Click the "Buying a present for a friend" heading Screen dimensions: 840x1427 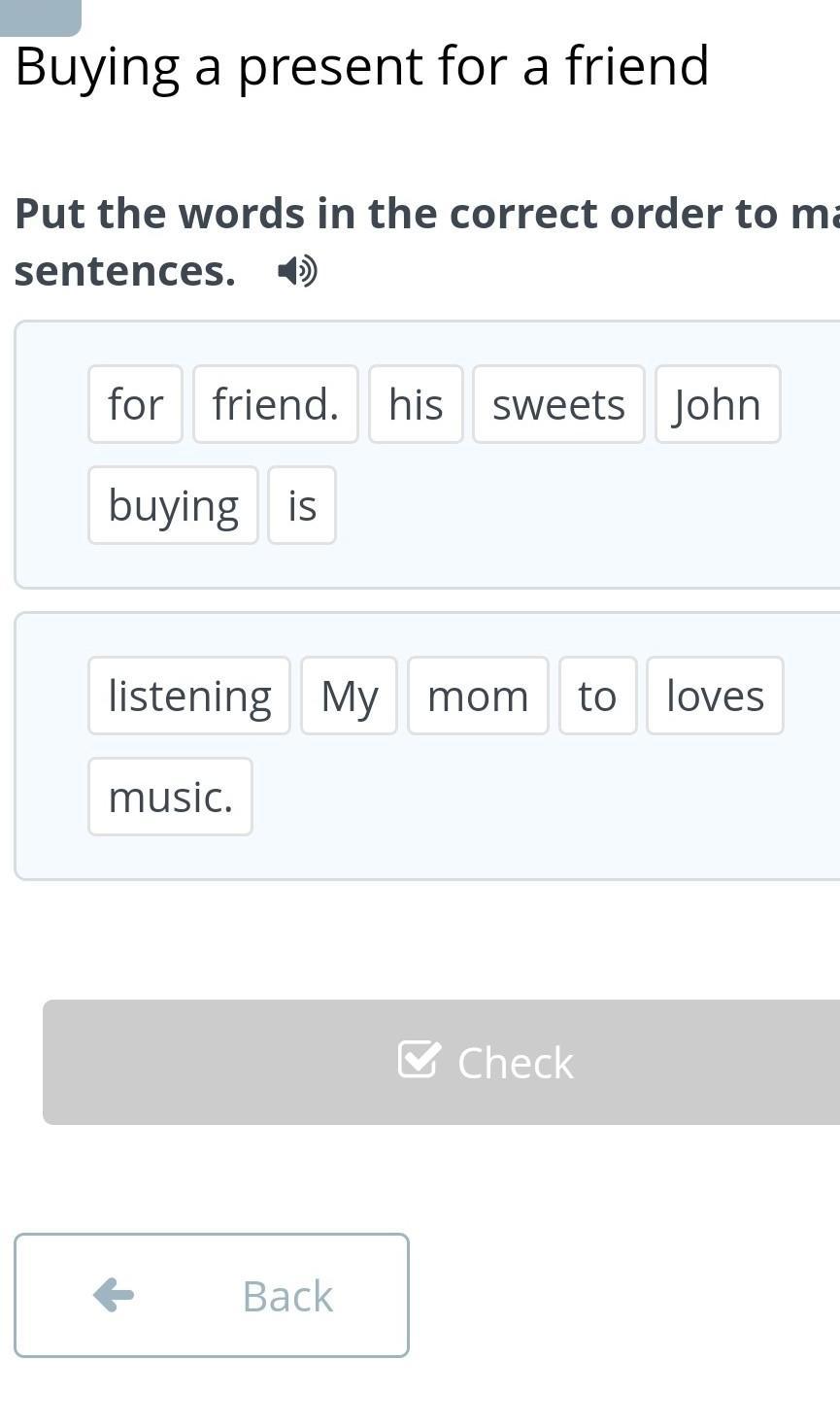(x=362, y=66)
